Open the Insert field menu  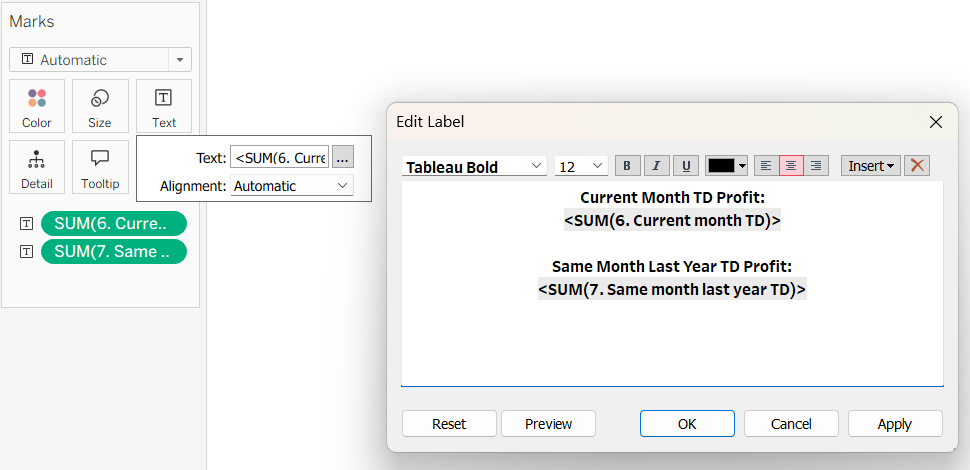click(x=871, y=166)
